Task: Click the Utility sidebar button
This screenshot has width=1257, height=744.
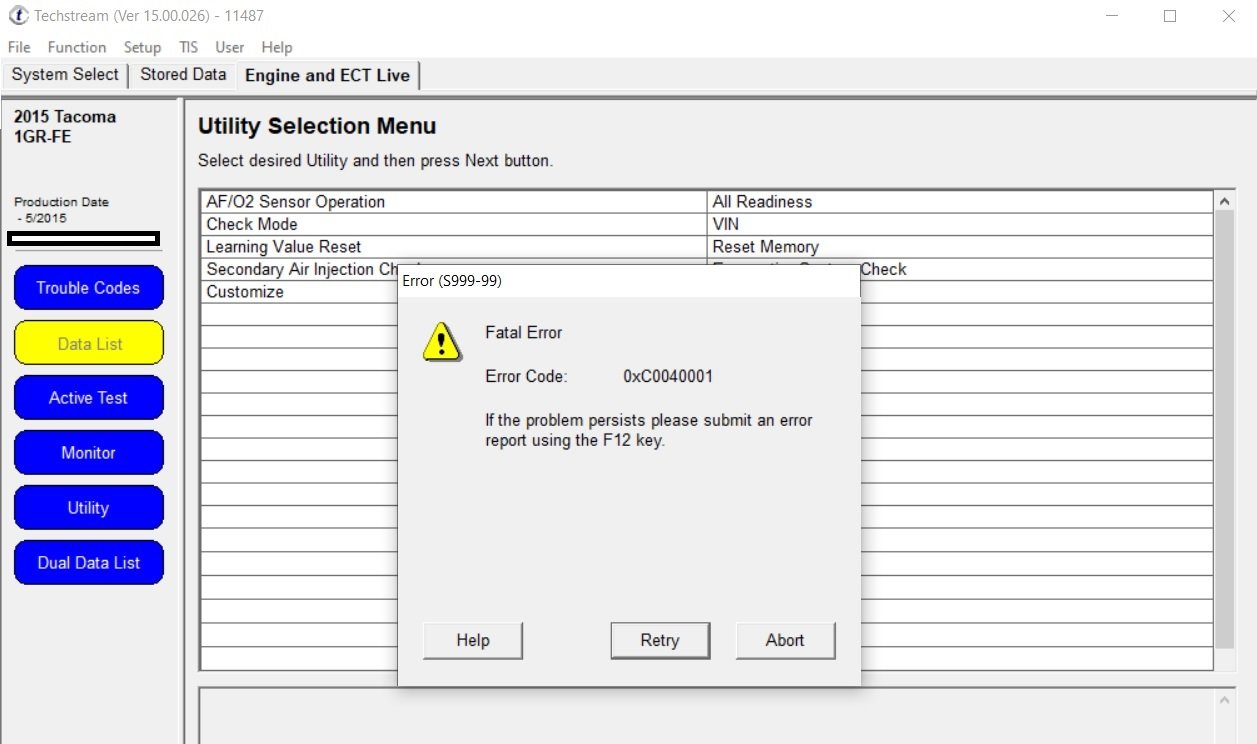Action: [x=88, y=508]
